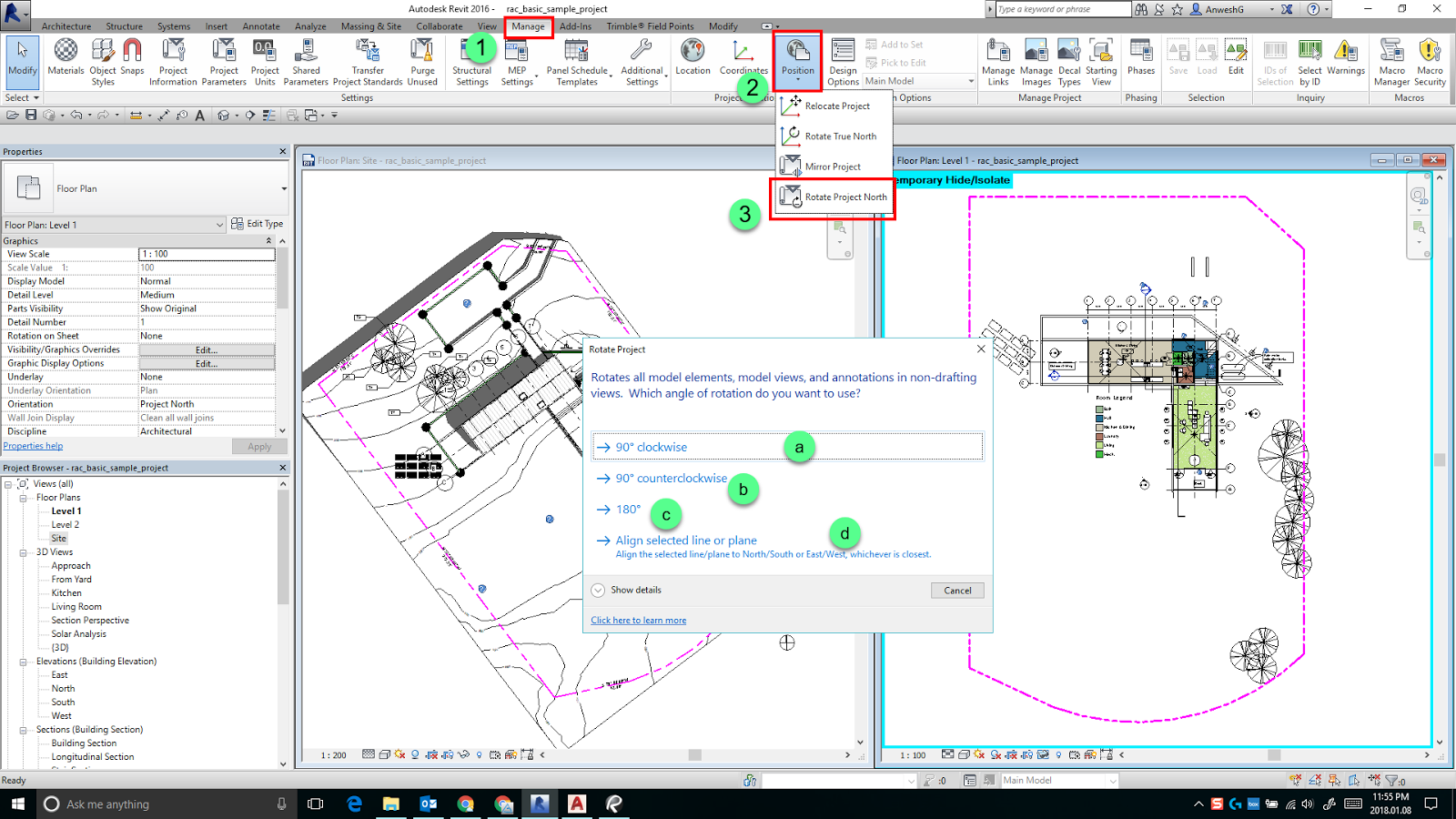Collapse the Floor Plans tree node
Screen dimensions: 1456x819
pyautogui.click(x=23, y=498)
